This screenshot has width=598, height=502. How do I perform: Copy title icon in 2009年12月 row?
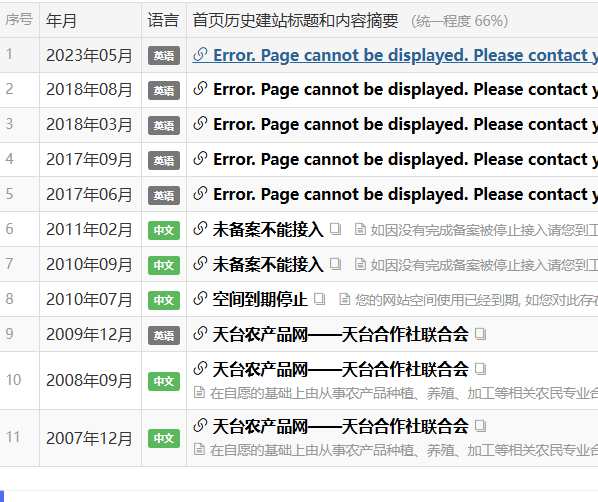point(481,334)
